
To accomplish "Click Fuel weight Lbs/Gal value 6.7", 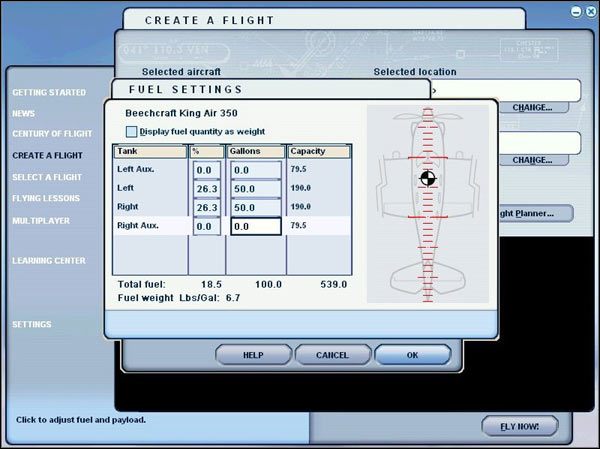I will pos(233,298).
